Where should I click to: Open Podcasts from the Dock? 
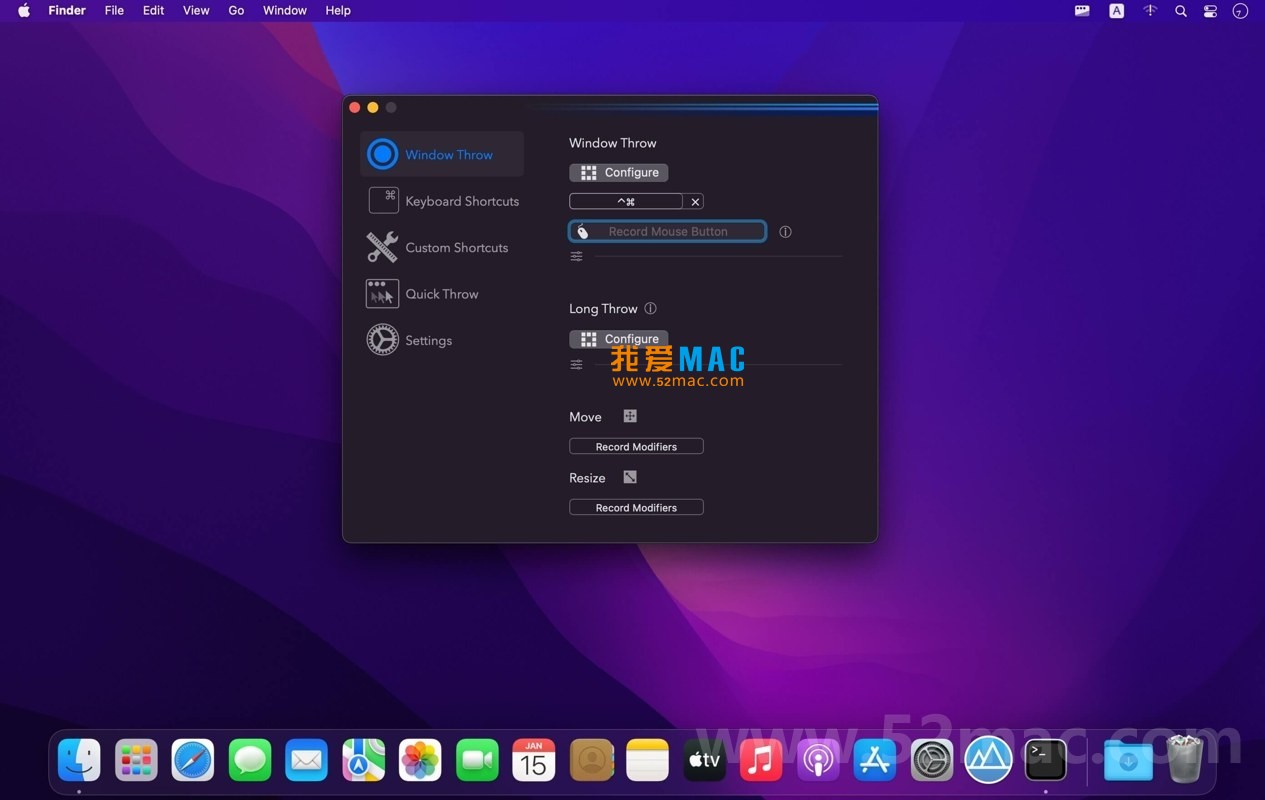pyautogui.click(x=818, y=761)
